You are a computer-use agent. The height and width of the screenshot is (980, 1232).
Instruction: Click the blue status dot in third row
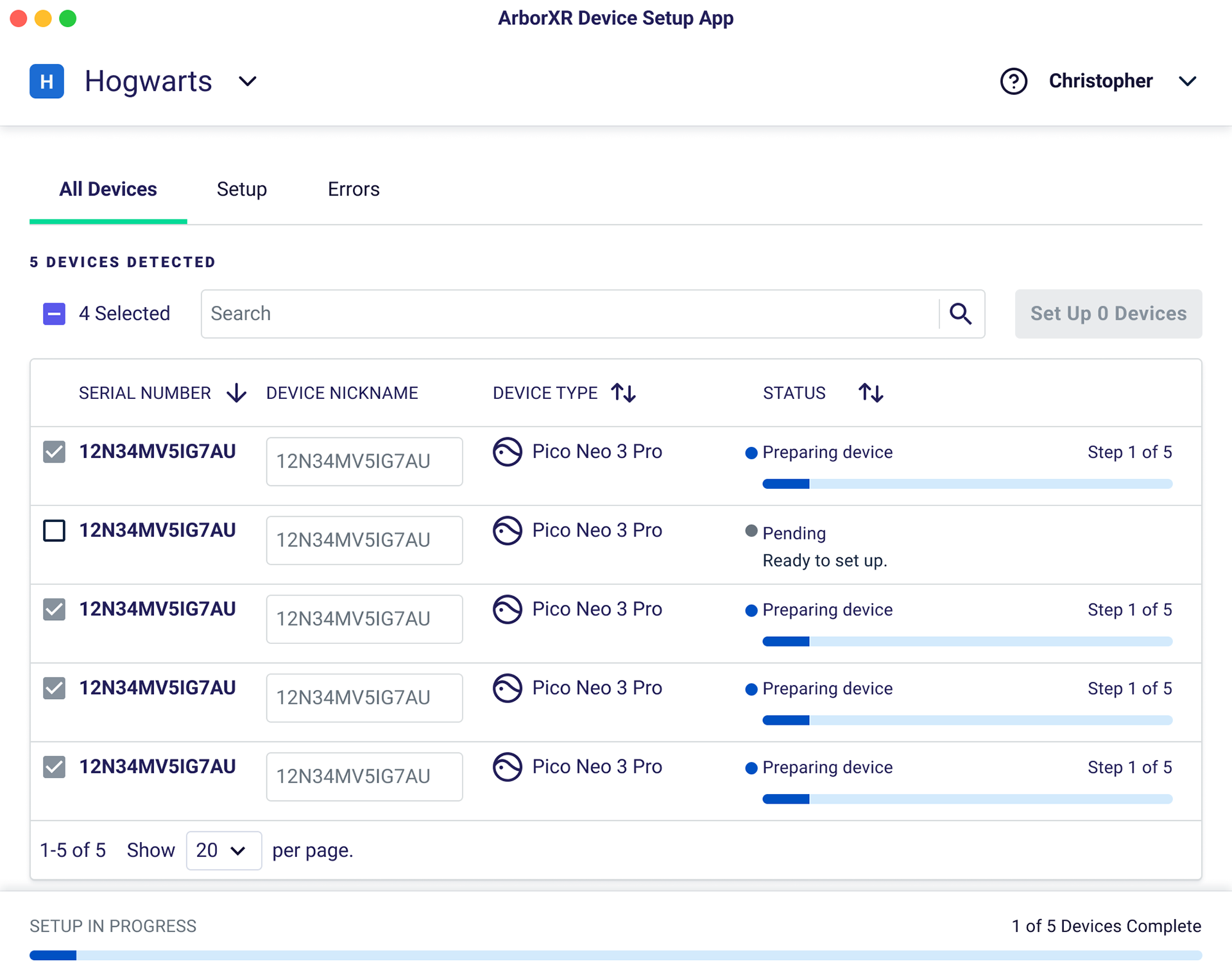click(751, 611)
